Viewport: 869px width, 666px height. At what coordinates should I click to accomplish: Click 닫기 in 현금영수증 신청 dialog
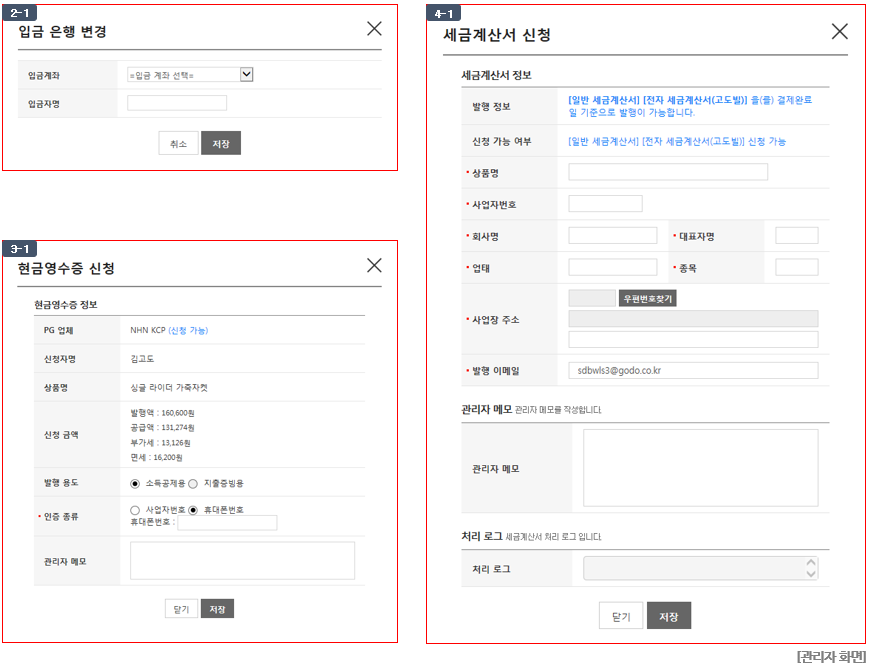181,609
